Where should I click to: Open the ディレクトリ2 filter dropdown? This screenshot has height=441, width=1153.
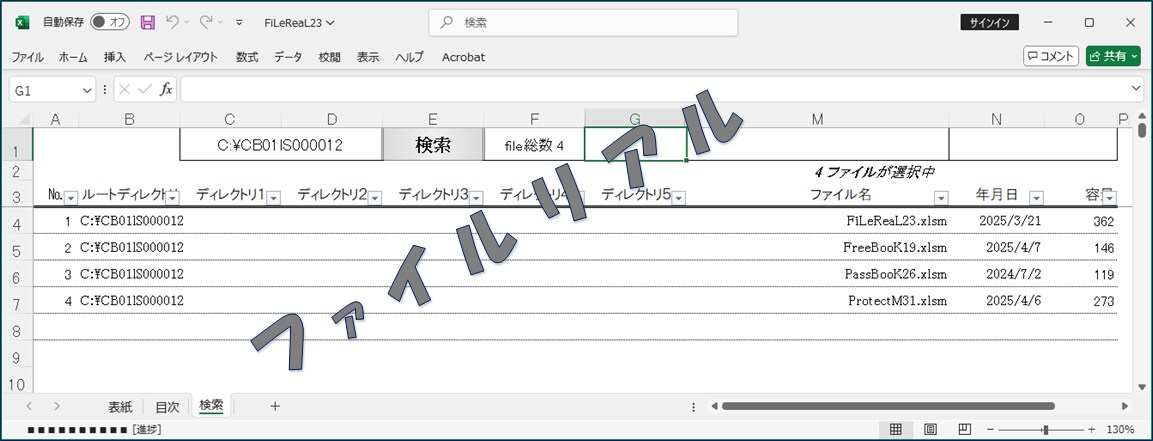coord(375,197)
